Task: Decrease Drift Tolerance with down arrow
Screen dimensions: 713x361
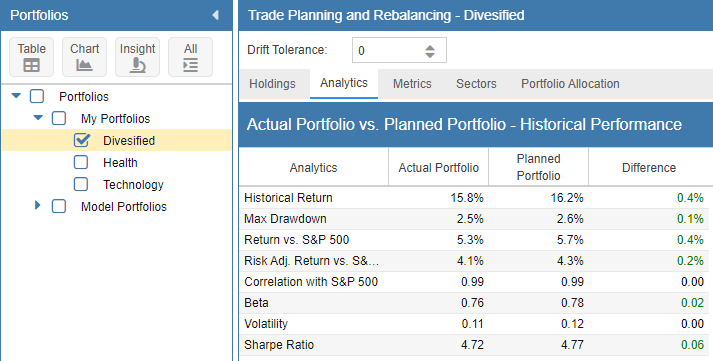Action: pyautogui.click(x=430, y=55)
